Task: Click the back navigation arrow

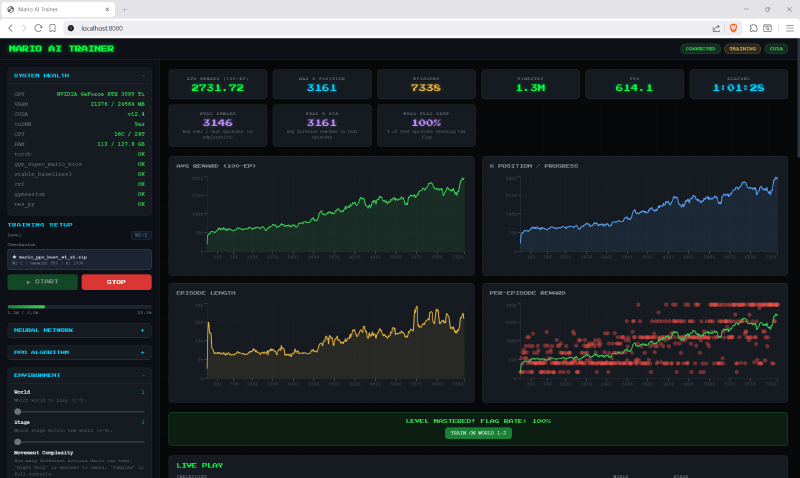Action: (x=10, y=28)
